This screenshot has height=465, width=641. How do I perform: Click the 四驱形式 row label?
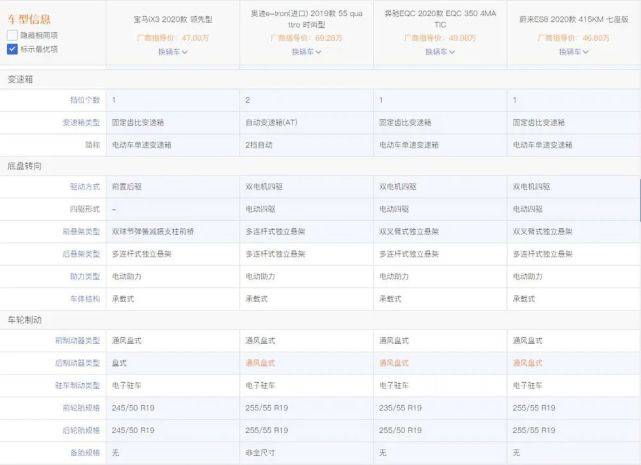(x=85, y=209)
